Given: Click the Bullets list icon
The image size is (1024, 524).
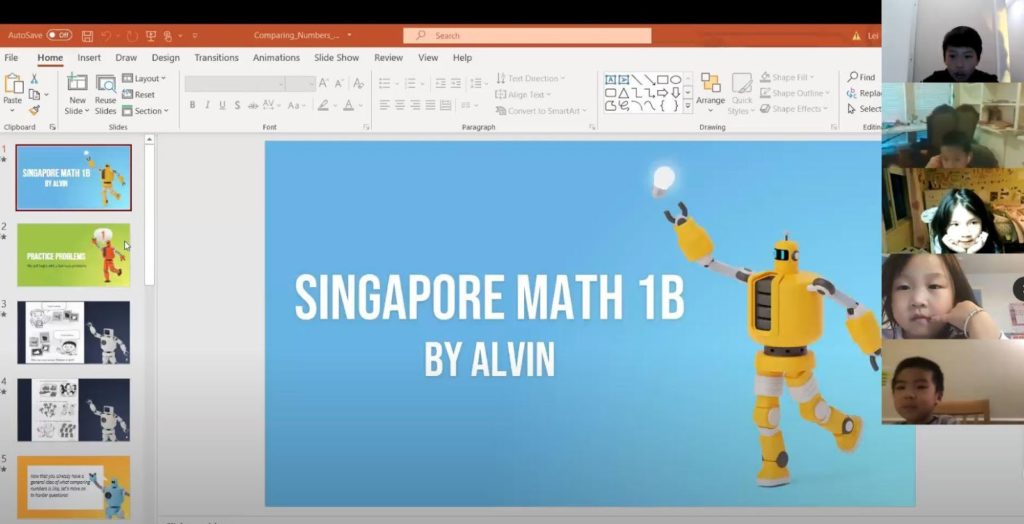Looking at the screenshot, I should click(x=385, y=84).
